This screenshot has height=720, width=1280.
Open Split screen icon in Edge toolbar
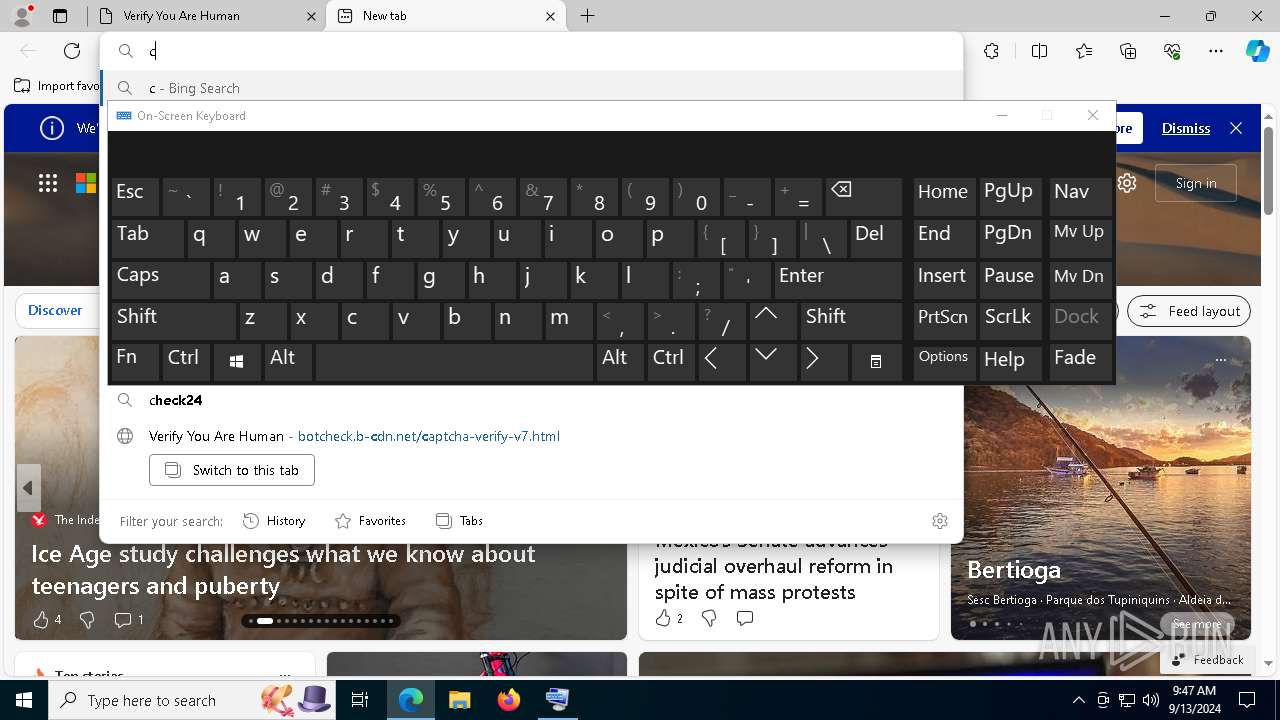point(1039,51)
